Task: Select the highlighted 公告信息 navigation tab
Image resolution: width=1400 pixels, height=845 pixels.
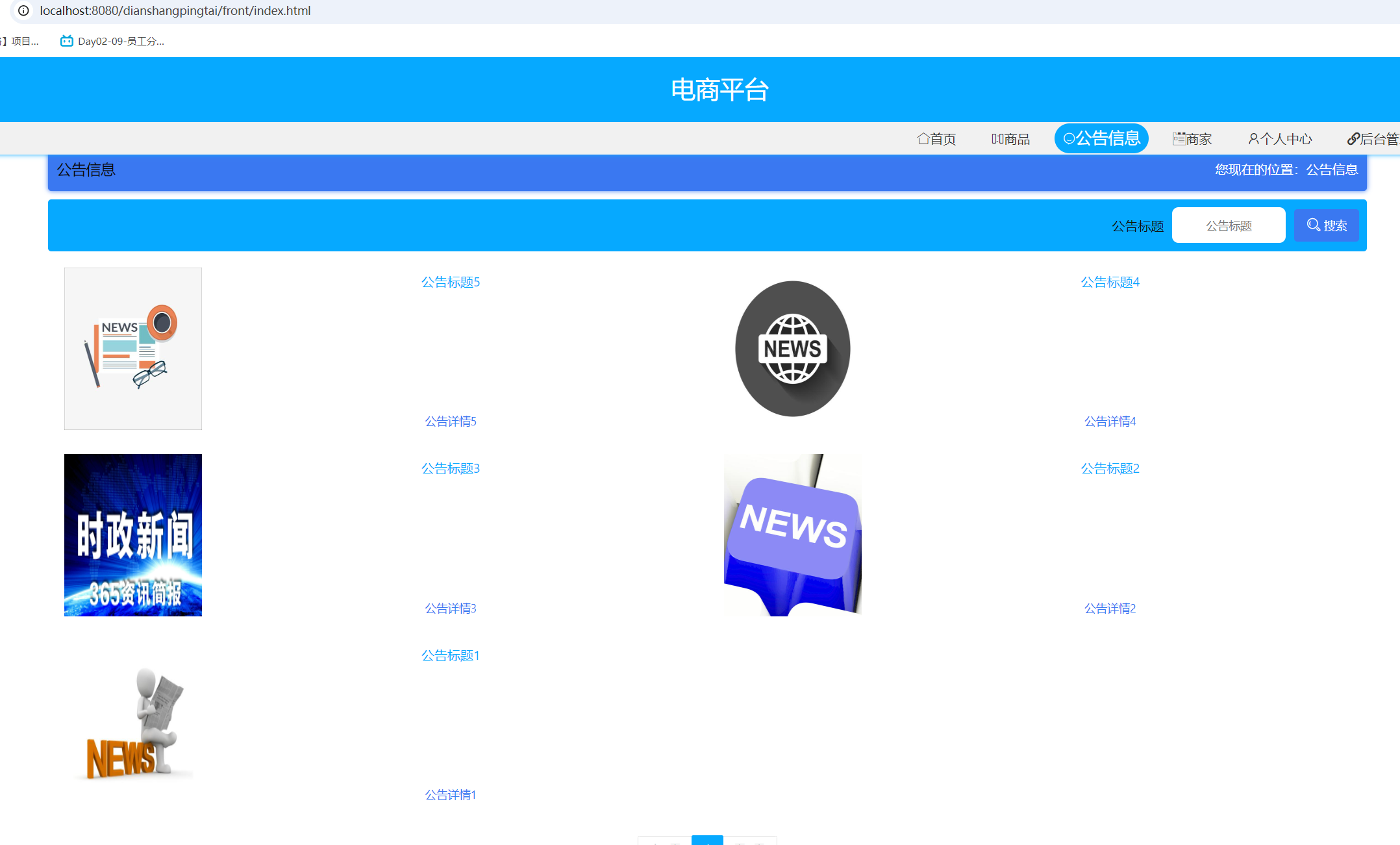Action: (1101, 138)
